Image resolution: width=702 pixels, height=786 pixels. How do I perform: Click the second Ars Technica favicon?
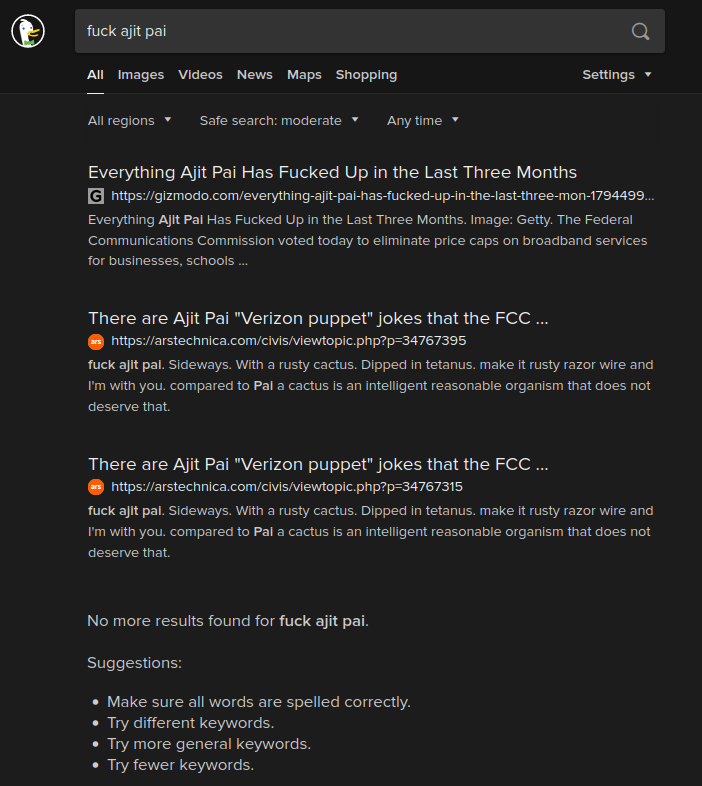[x=96, y=487]
